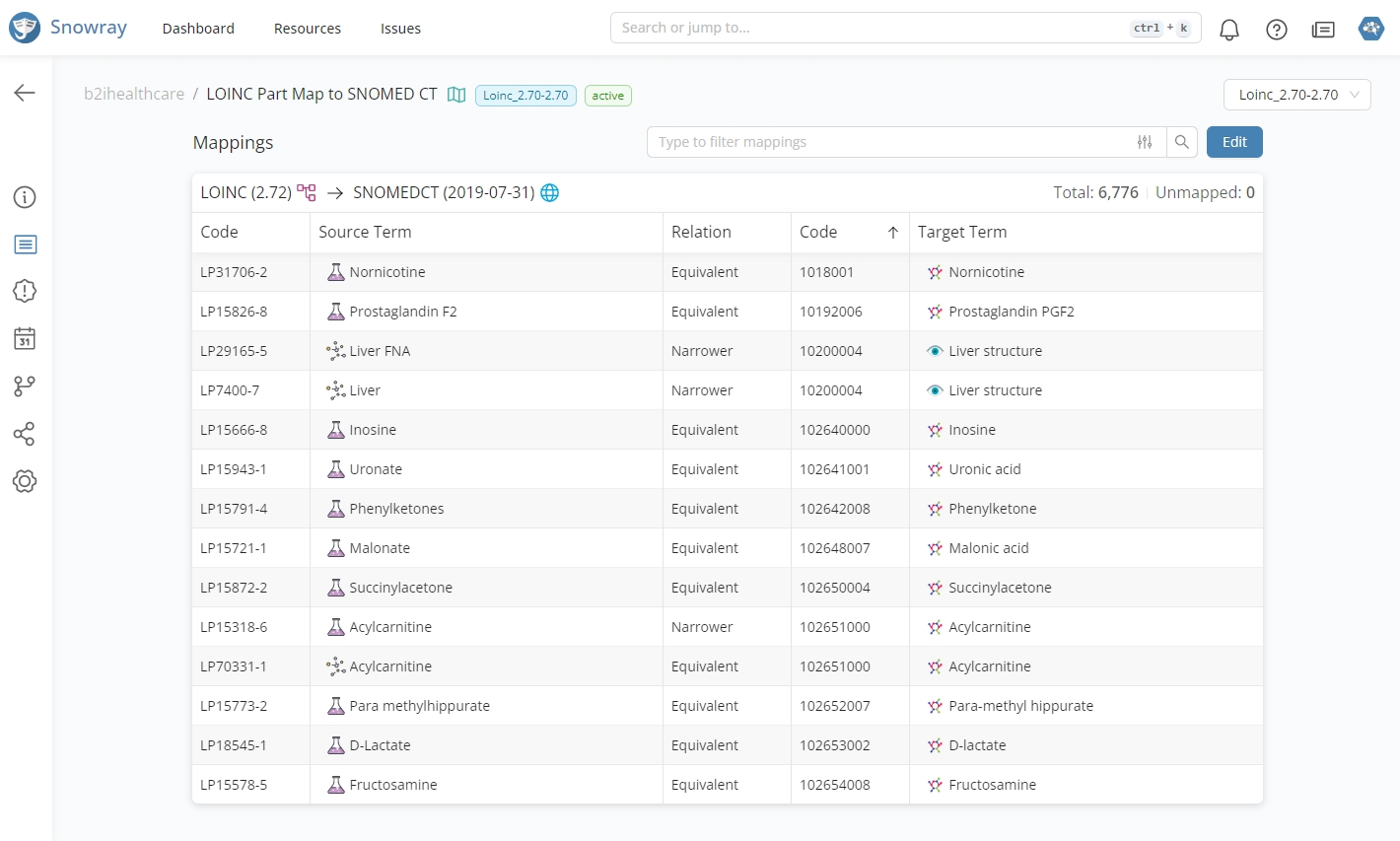1400x841 pixels.
Task: Open the Loinc_2.70-2.70 version dropdown
Action: [1296, 95]
